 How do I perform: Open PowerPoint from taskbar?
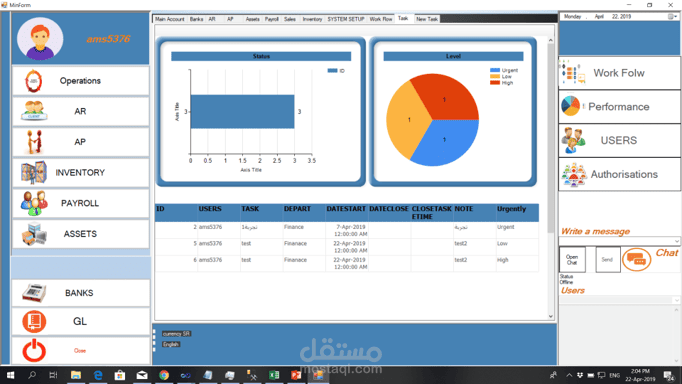(296, 375)
